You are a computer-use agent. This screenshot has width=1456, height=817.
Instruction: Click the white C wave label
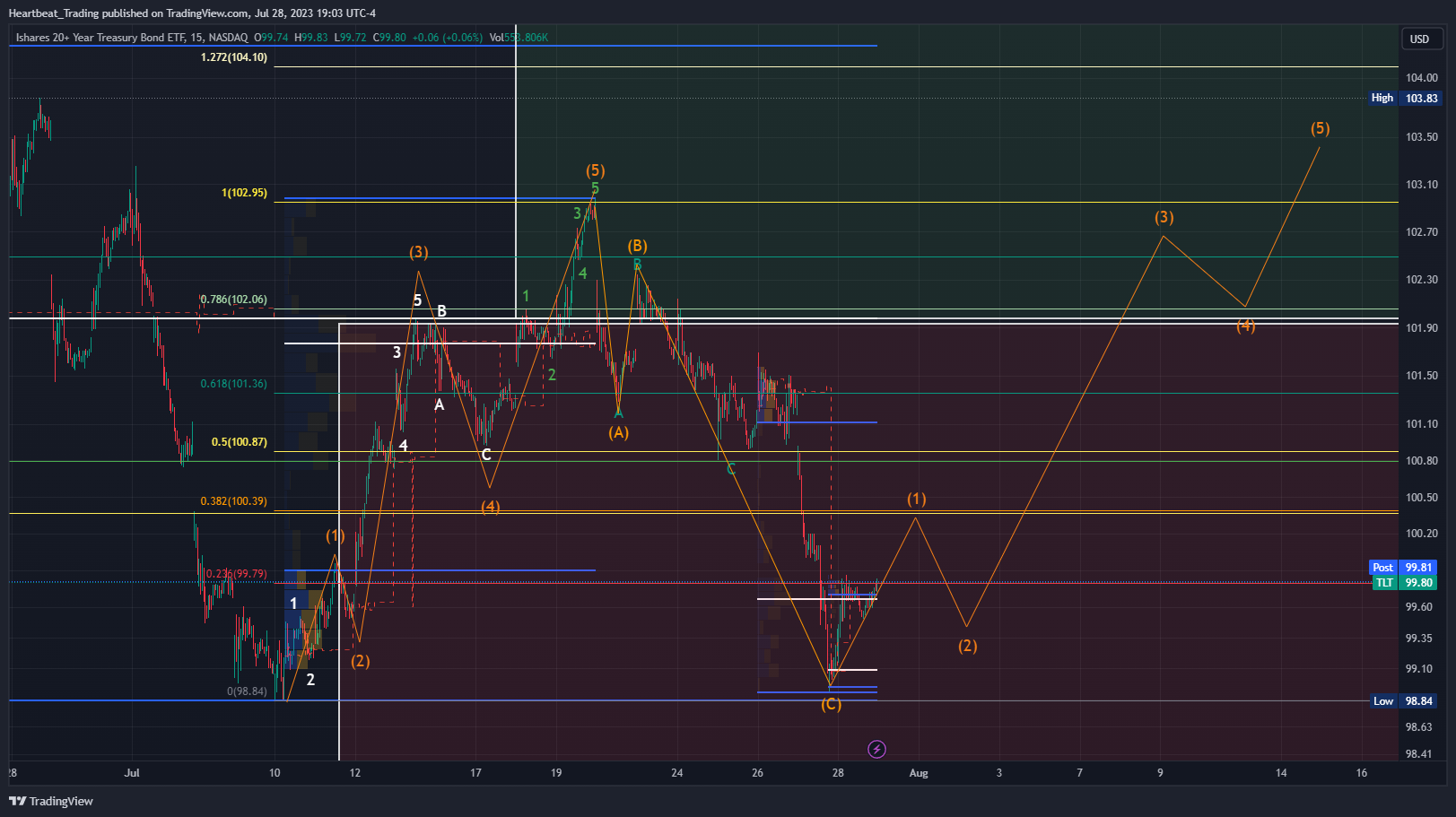click(486, 455)
